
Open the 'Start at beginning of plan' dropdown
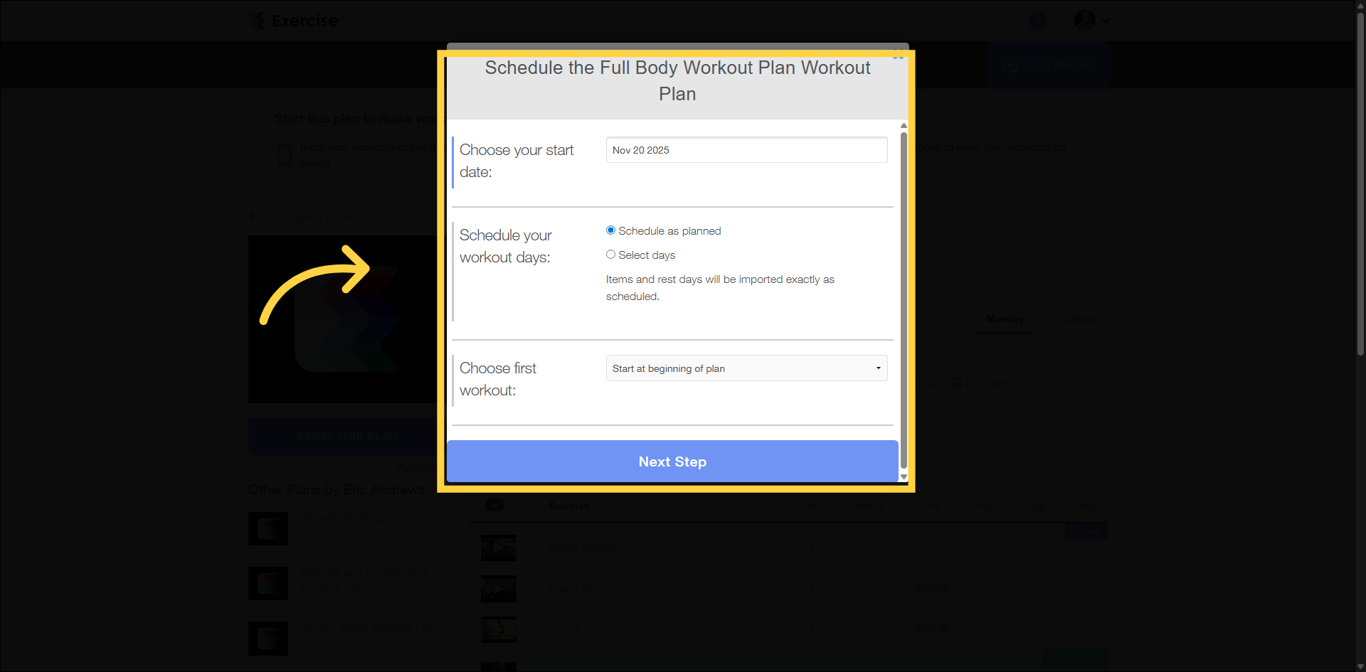746,368
